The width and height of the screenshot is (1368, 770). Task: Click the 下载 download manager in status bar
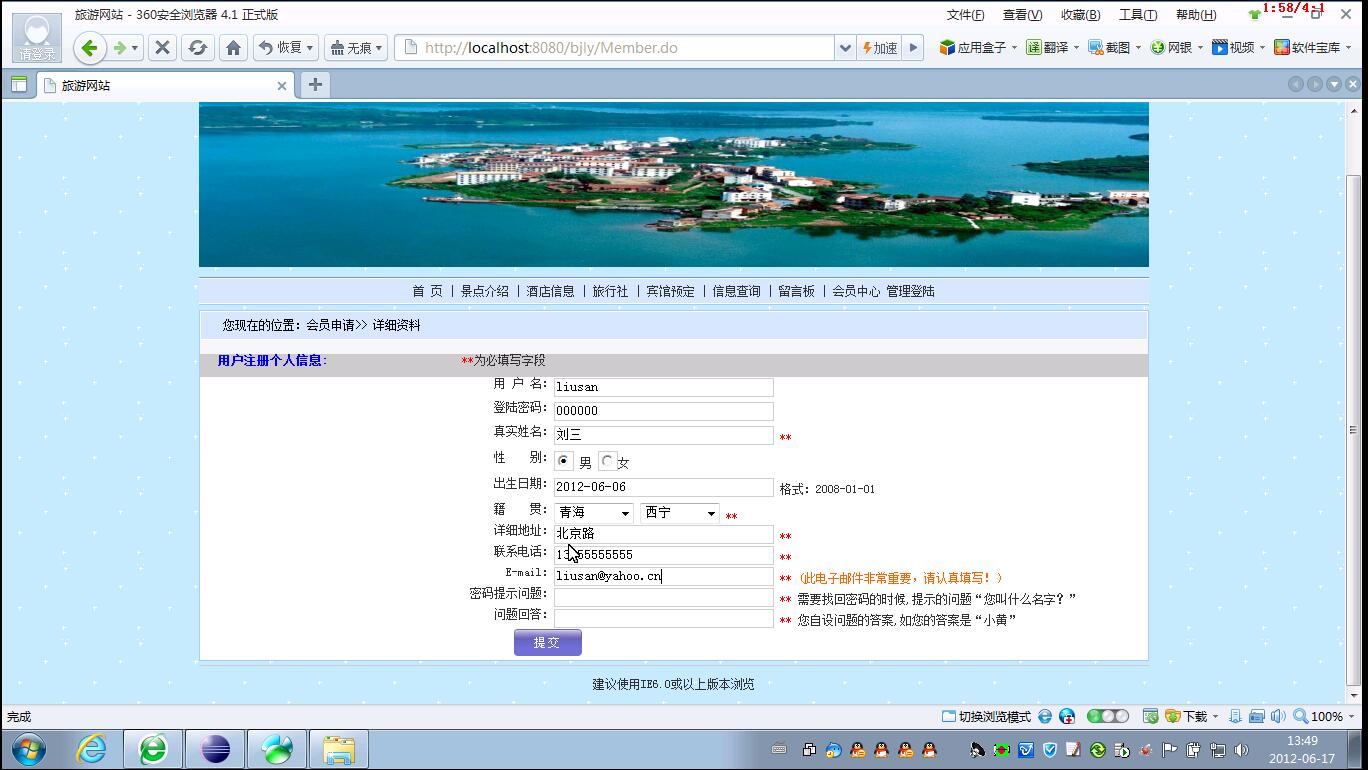(1186, 717)
